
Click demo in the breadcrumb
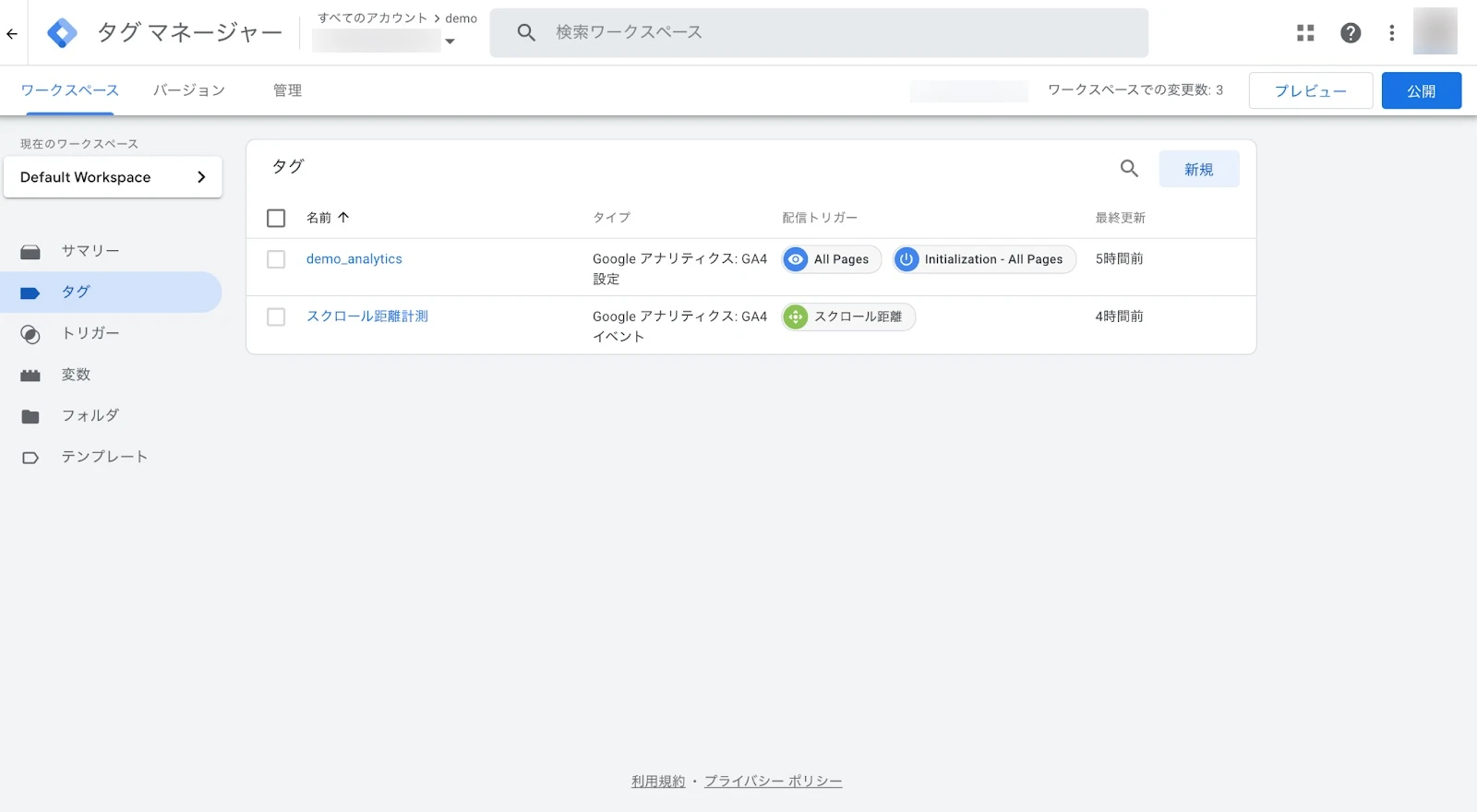462,18
